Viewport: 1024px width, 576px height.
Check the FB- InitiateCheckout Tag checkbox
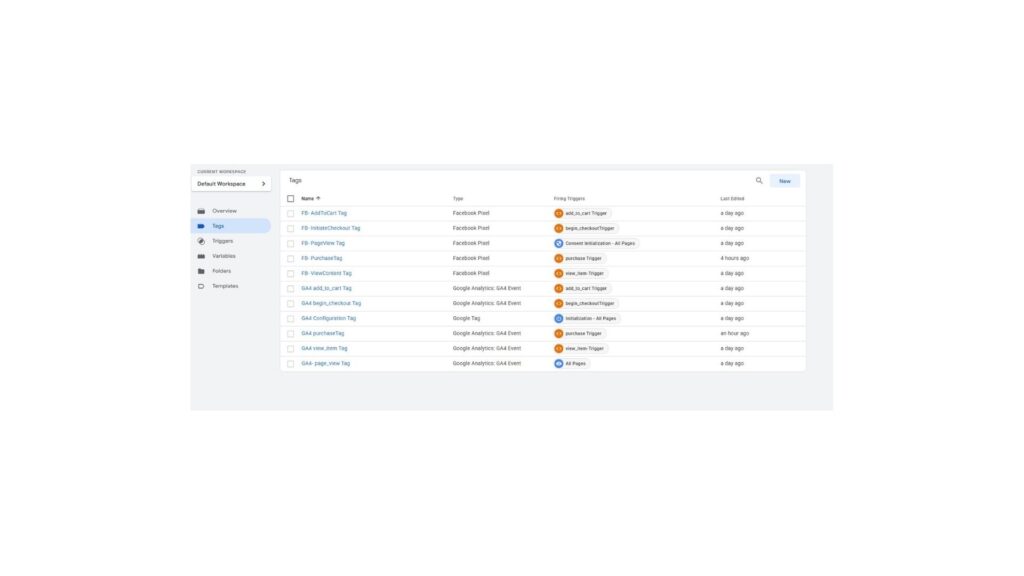291,229
